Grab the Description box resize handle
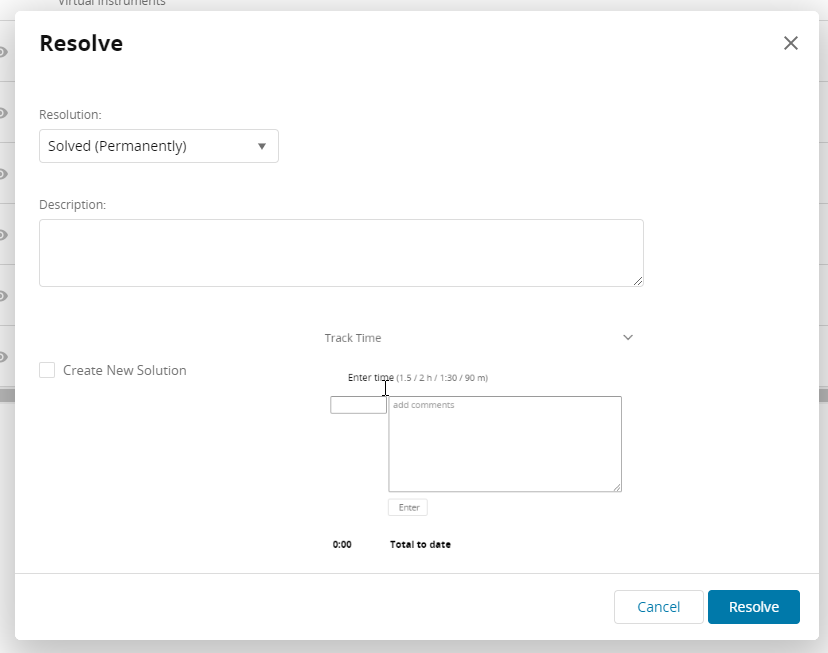The width and height of the screenshot is (828, 653). pos(638,281)
